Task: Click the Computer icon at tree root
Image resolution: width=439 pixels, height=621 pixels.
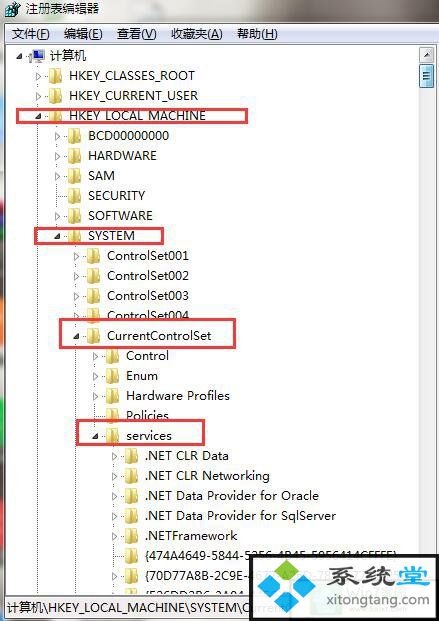Action: 38,56
